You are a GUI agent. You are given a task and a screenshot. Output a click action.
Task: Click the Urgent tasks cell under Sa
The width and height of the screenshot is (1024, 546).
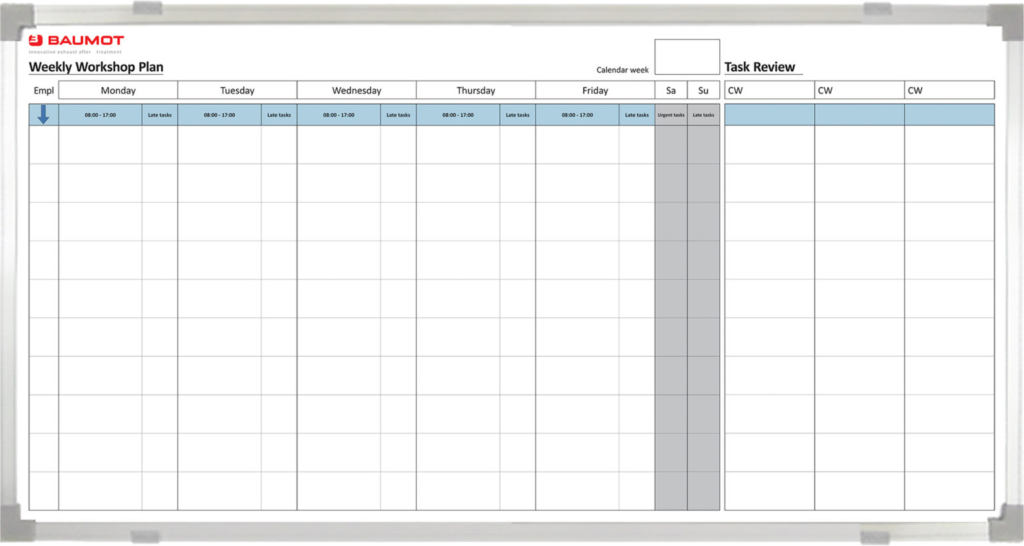pos(671,115)
